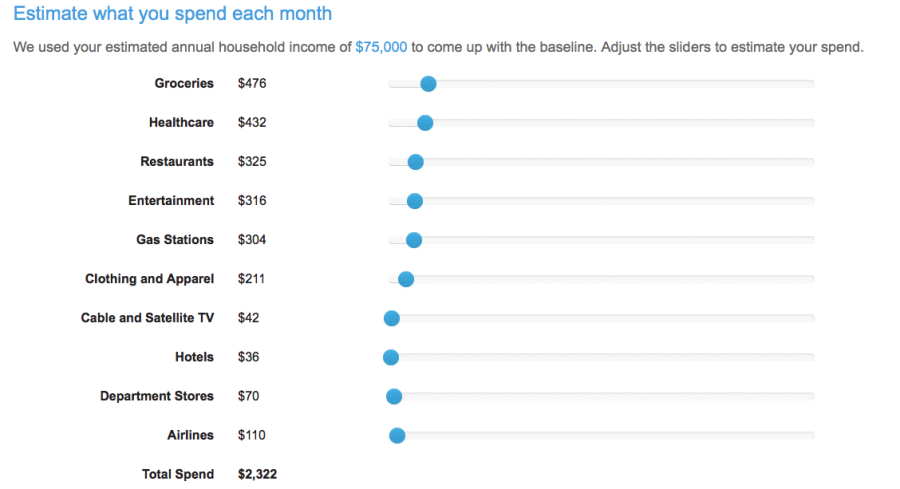The width and height of the screenshot is (900, 489).
Task: Click the $2,322 total spend amount
Action: tap(257, 474)
